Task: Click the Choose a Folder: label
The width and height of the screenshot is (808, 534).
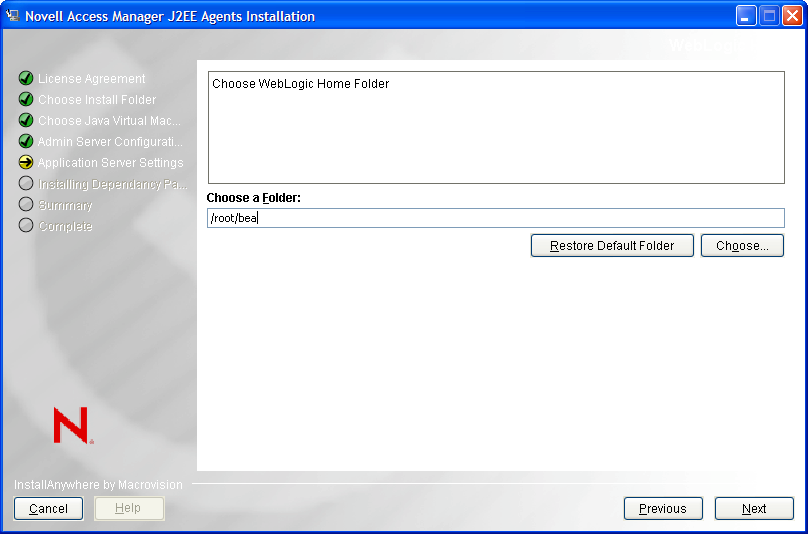Action: 254,198
